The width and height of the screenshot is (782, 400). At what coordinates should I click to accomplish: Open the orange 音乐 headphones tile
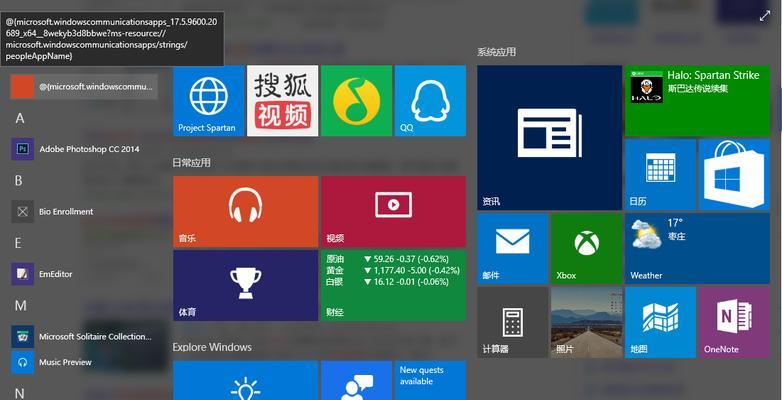coord(245,211)
